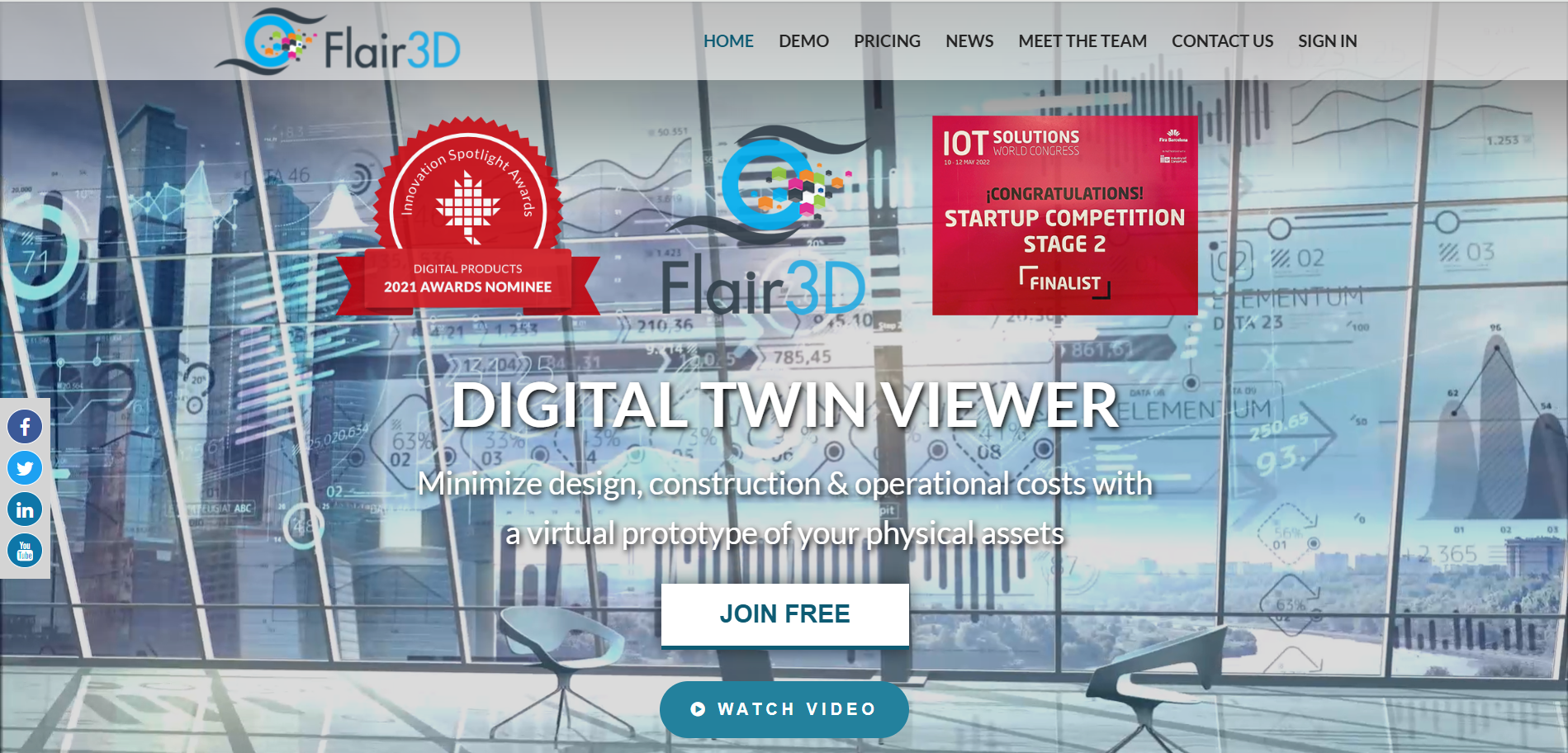Viewport: 1568px width, 753px height.
Task: Click the Innovation Spotlight Awards nominee badge
Action: [467, 216]
